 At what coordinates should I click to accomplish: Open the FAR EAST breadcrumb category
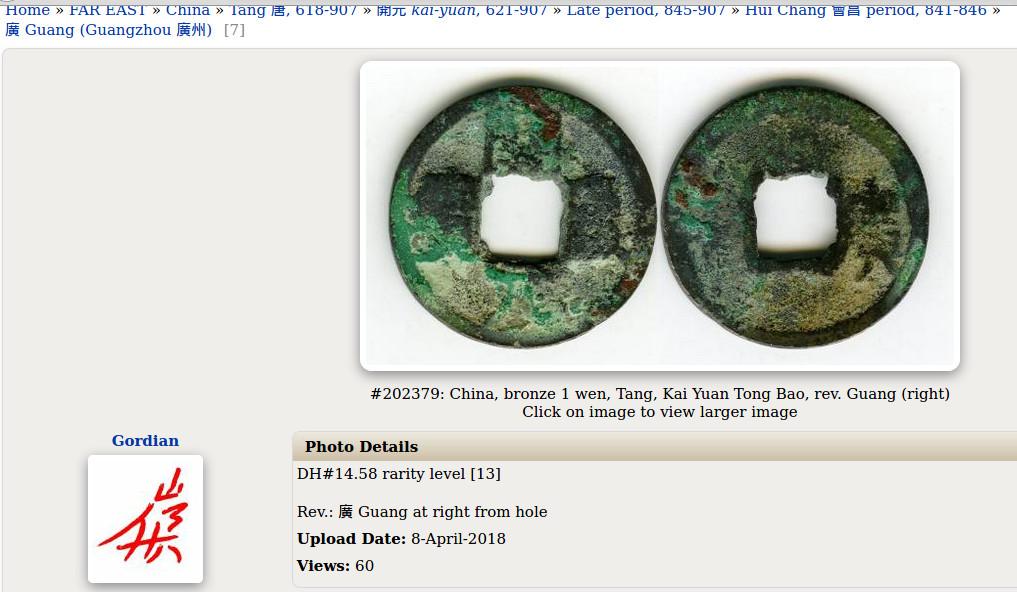(108, 9)
